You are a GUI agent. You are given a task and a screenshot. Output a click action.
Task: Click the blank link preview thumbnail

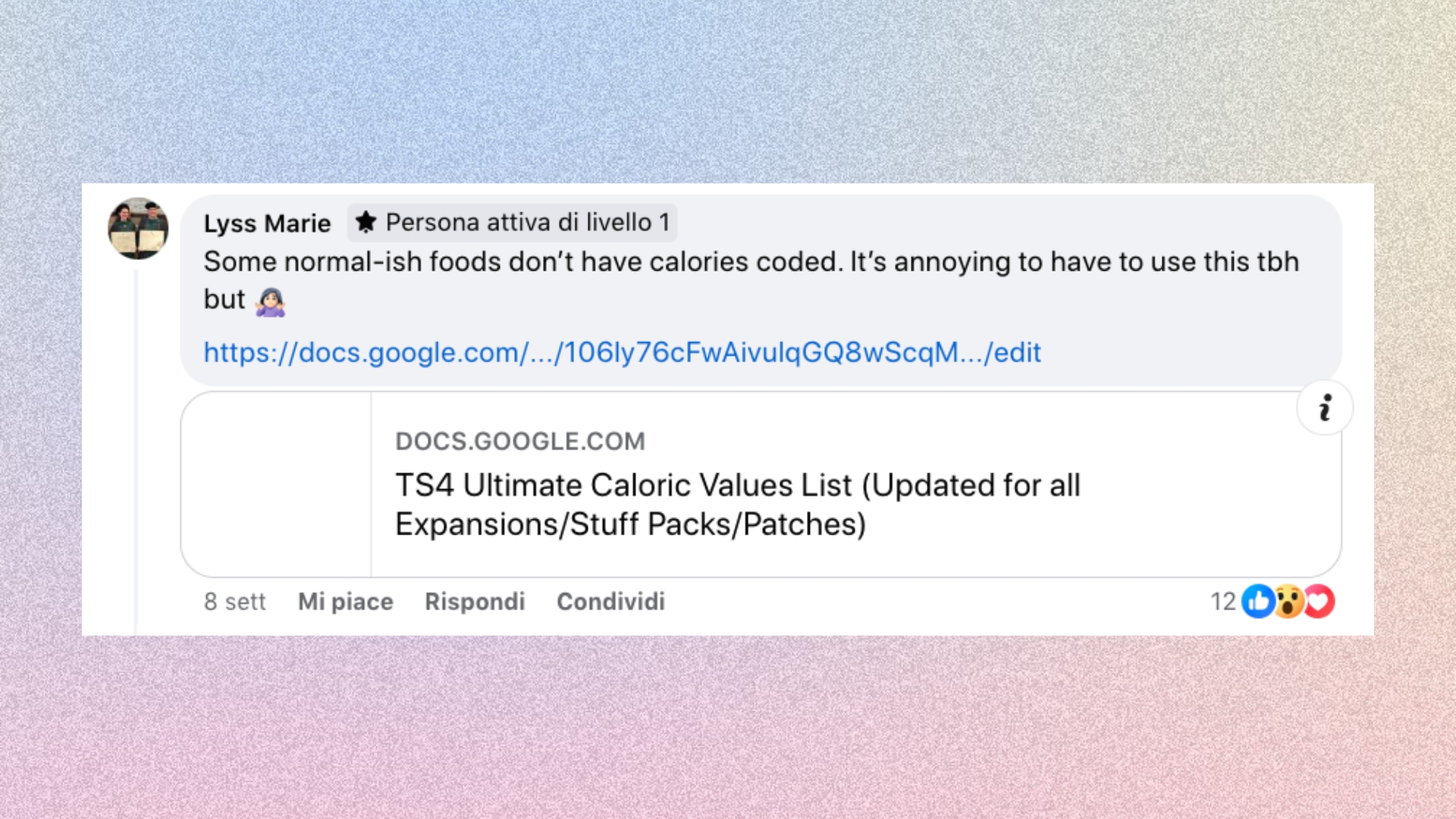(x=276, y=485)
